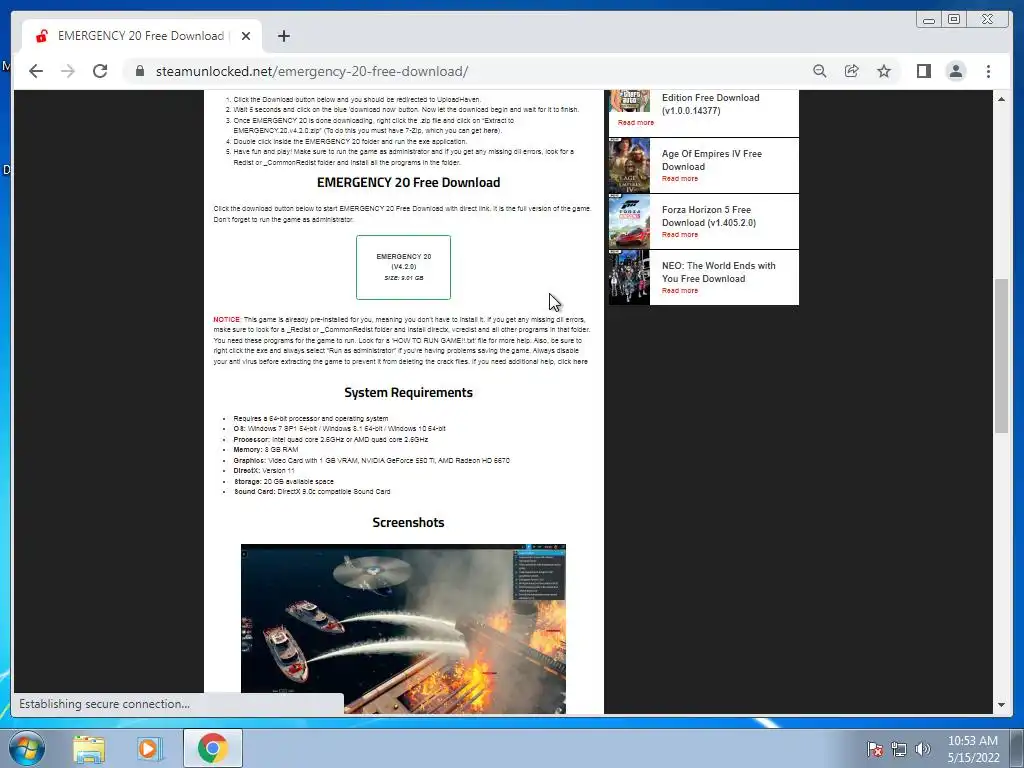
Task: Reload the current page
Action: [100, 71]
